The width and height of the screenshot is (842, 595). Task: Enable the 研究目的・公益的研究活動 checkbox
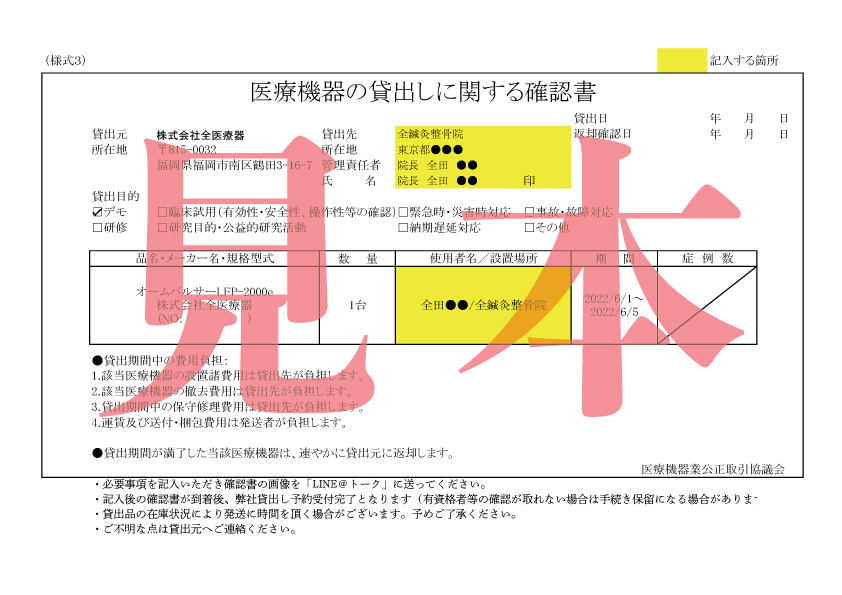click(x=163, y=227)
